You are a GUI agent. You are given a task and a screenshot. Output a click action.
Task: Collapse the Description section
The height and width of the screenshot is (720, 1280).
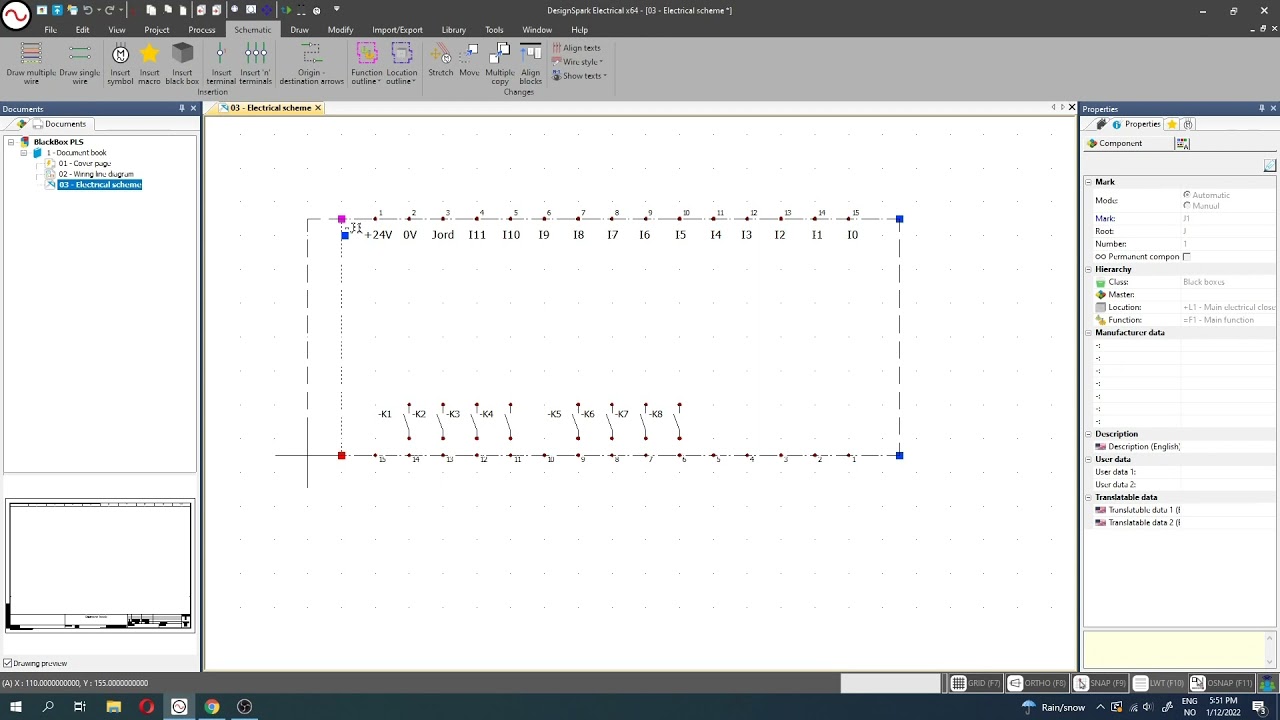coord(1088,434)
